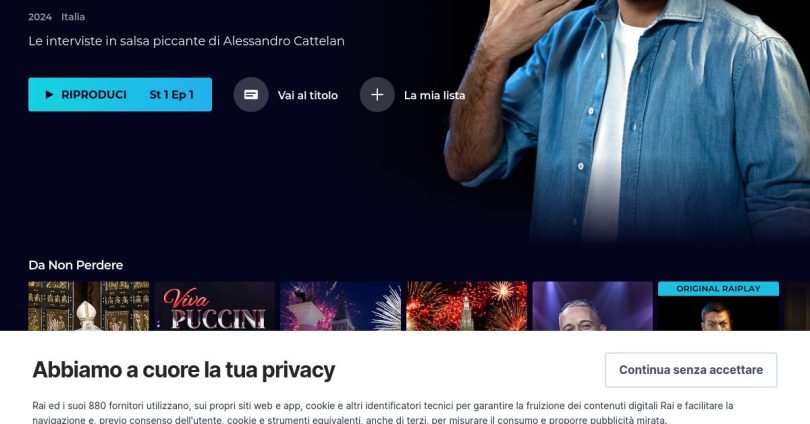This screenshot has width=810, height=424.
Task: Click the ORIGINAL RAIPLAY cyan badge
Action: (x=719, y=289)
